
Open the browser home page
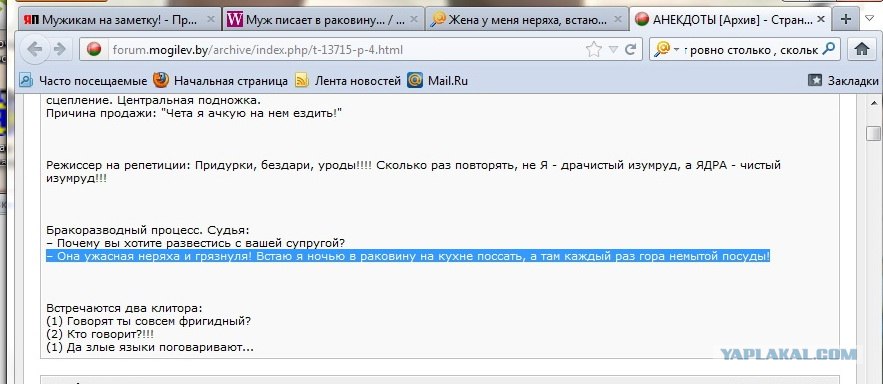click(x=862, y=50)
